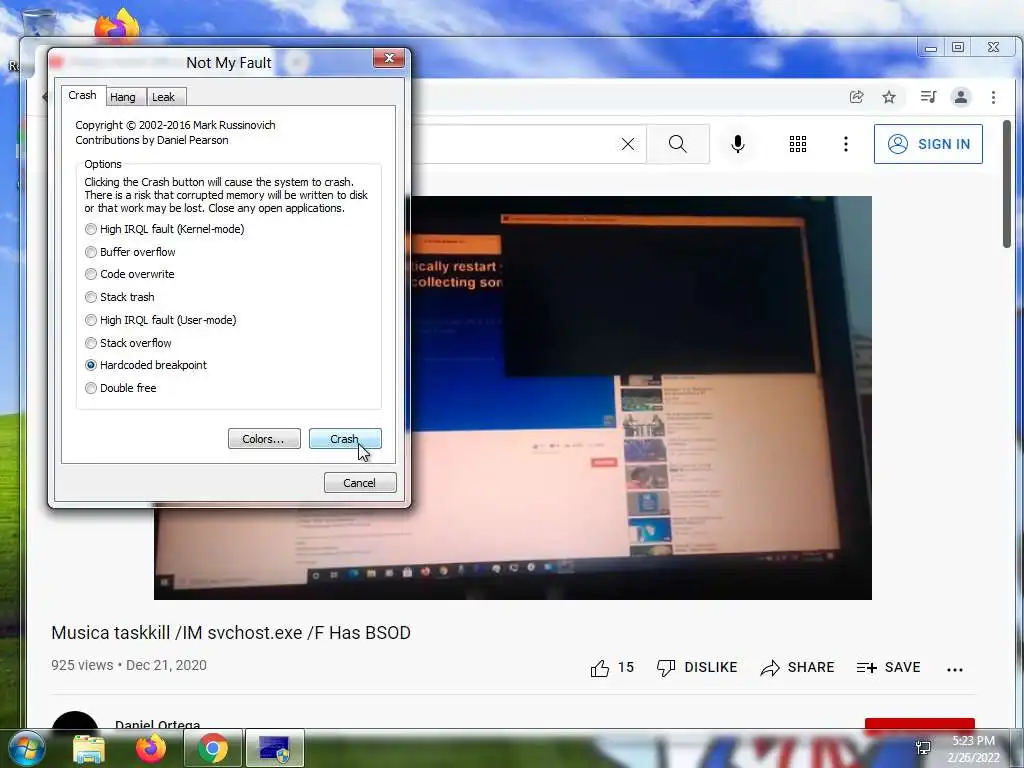Click Chrome's share page icon
Screen dimensions: 1024x768
point(856,97)
